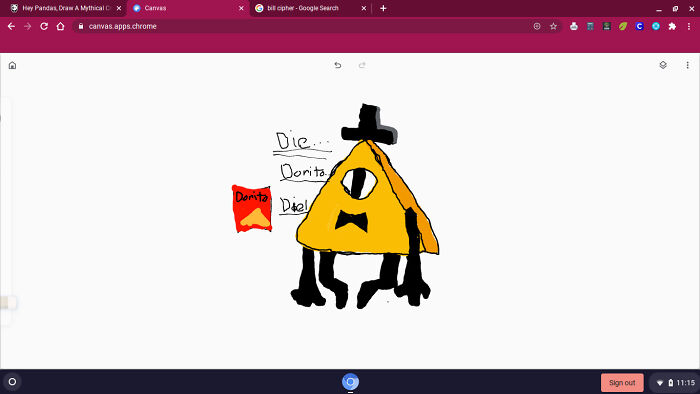Open the launcher circle button

click(12, 382)
